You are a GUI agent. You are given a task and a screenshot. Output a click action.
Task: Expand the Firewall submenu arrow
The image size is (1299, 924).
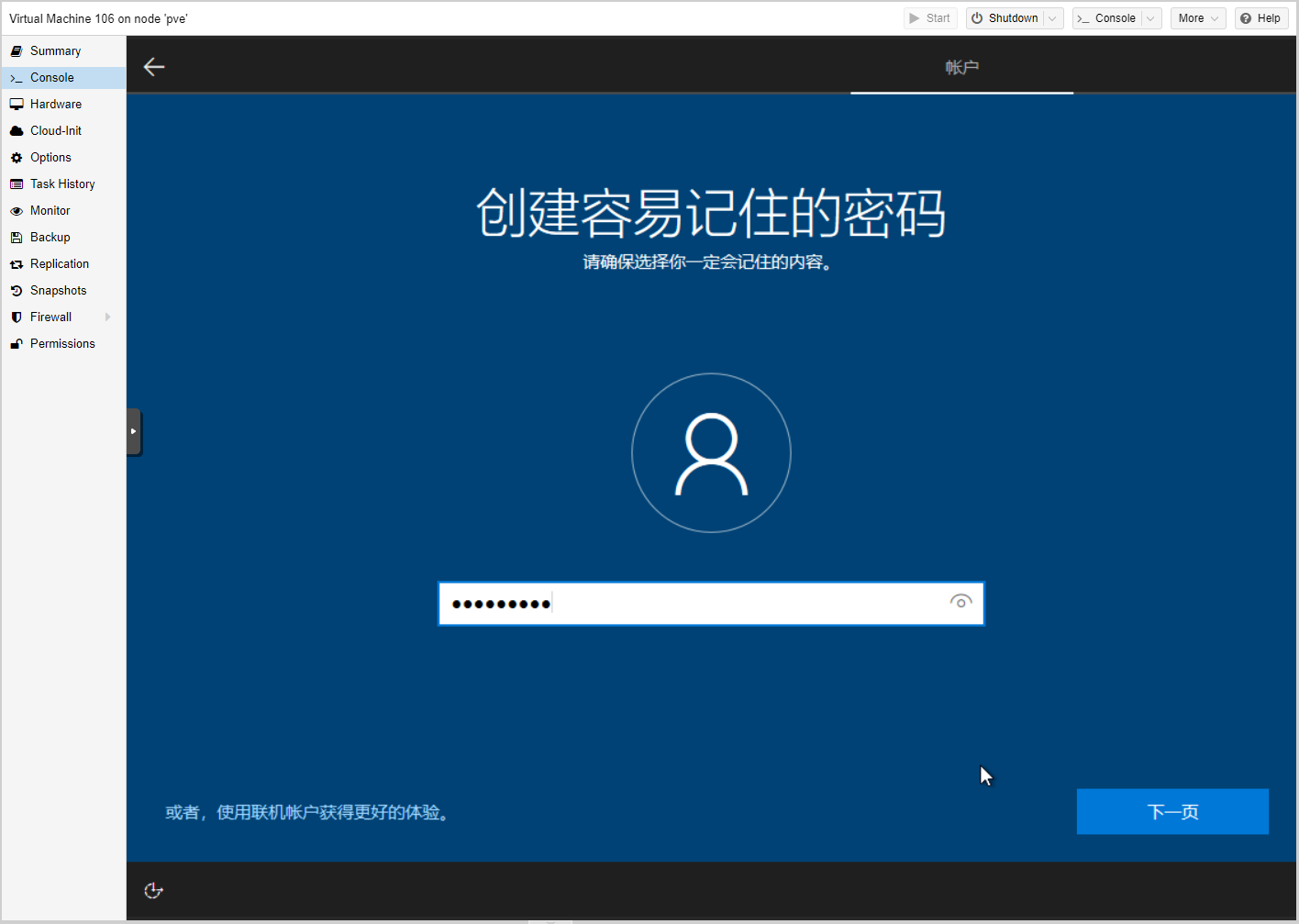[108, 317]
